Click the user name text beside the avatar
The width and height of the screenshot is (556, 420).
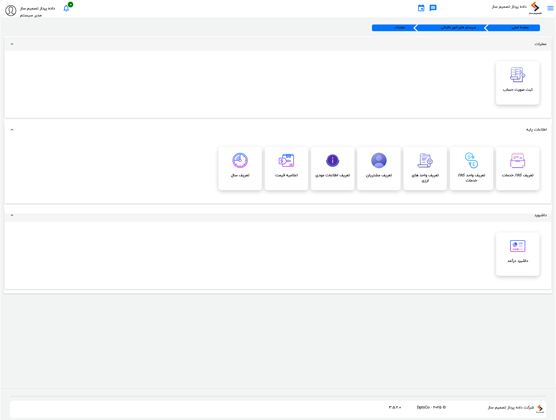(x=38, y=8)
